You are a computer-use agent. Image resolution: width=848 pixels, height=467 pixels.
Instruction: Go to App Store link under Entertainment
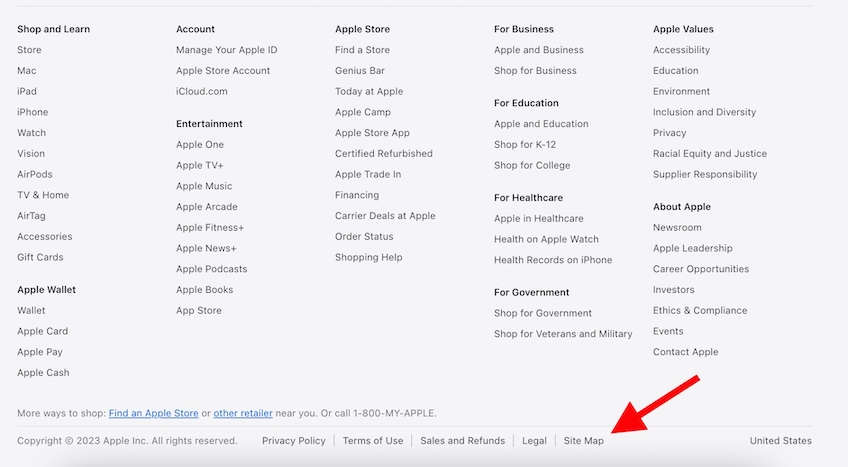(x=198, y=310)
